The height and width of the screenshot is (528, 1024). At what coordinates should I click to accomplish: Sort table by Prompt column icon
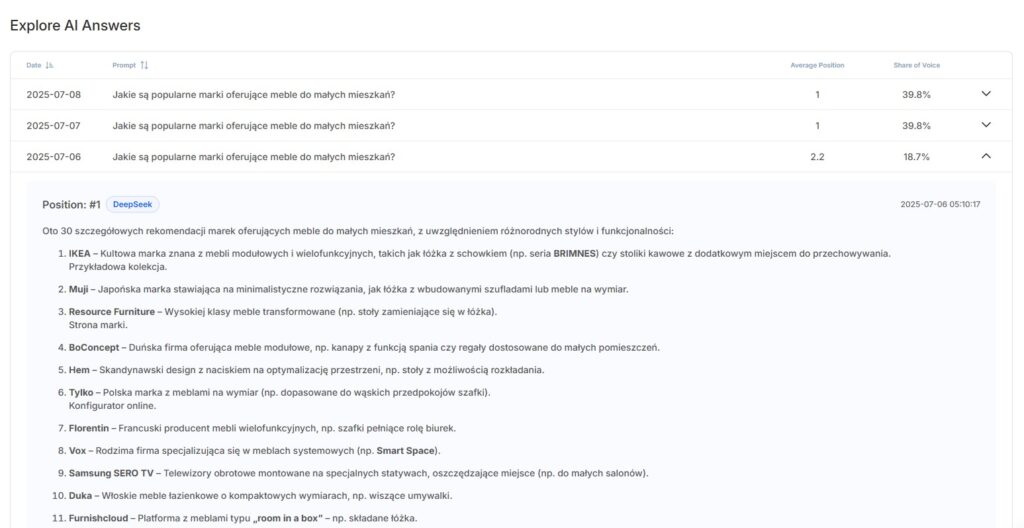pyautogui.click(x=144, y=65)
